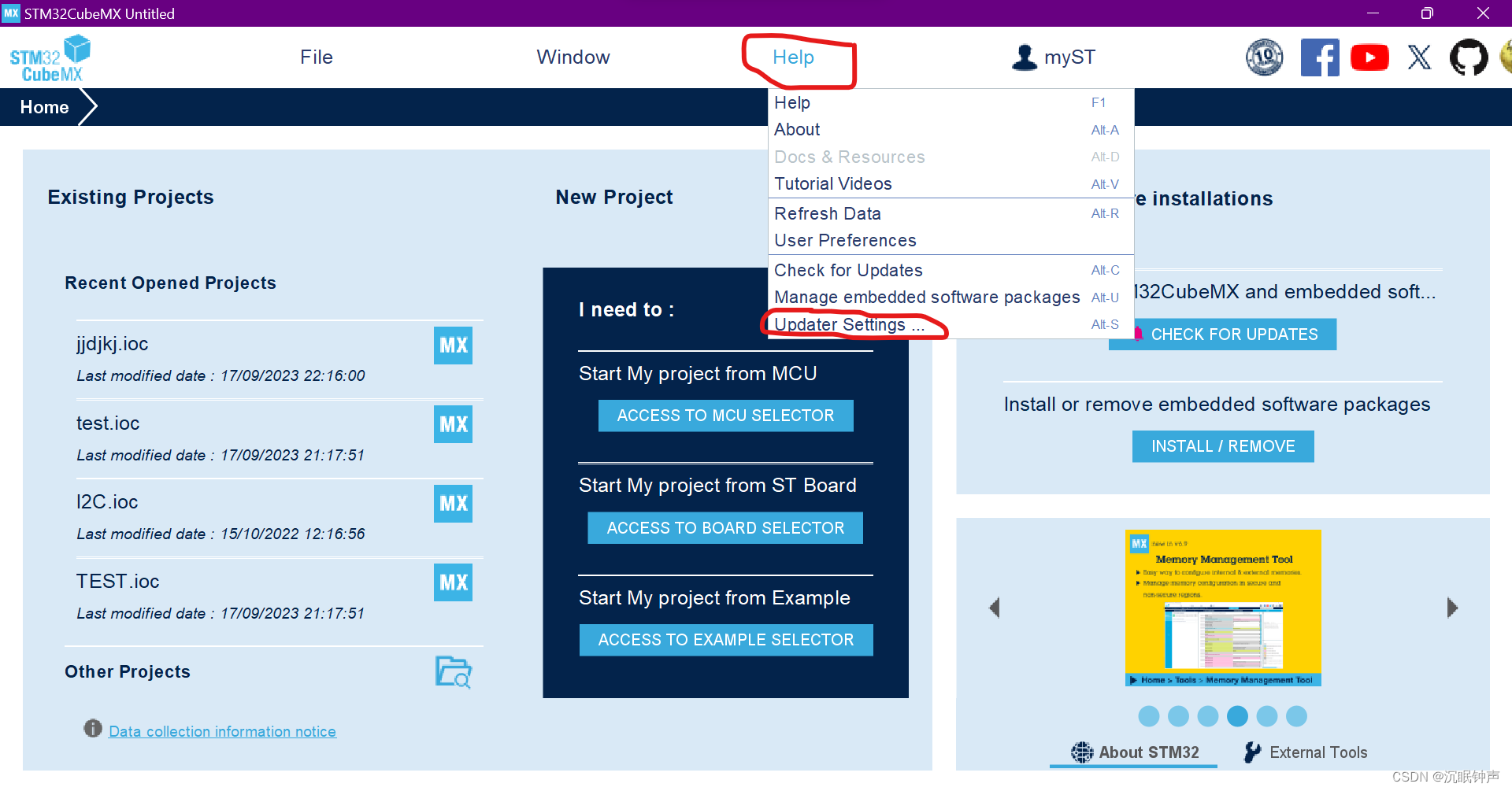Open User Preferences from Help menu
This screenshot has height=791, width=1512.
coord(951,241)
